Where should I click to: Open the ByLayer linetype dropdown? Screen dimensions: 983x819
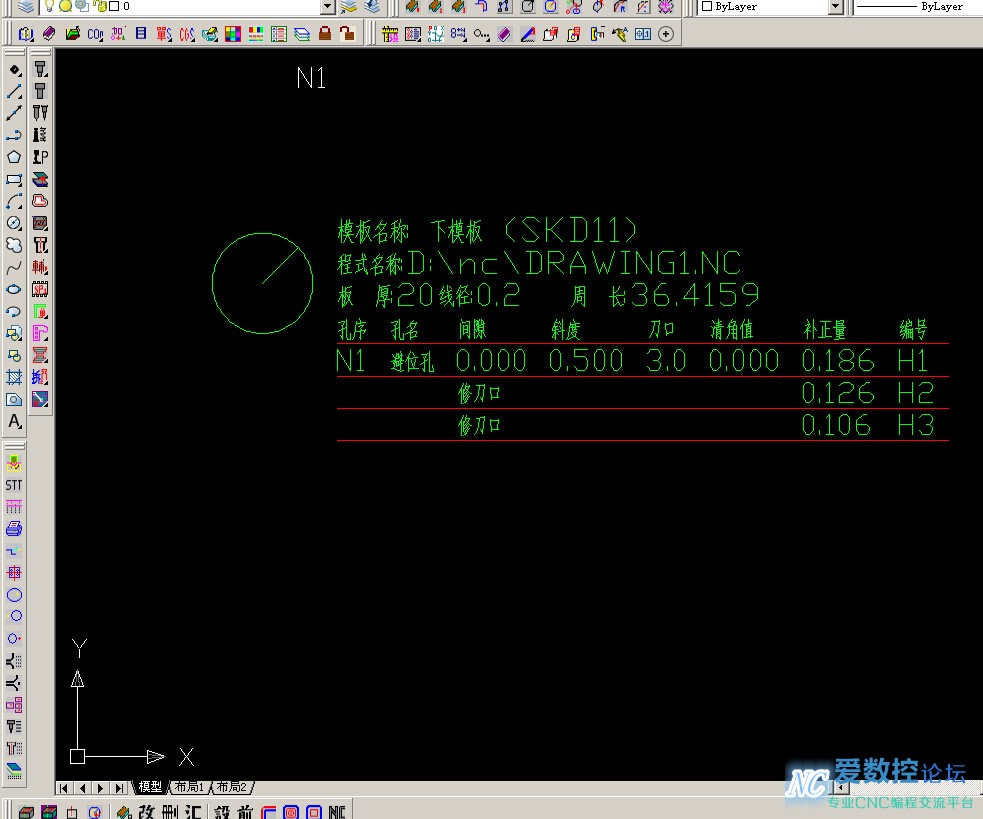coord(917,7)
